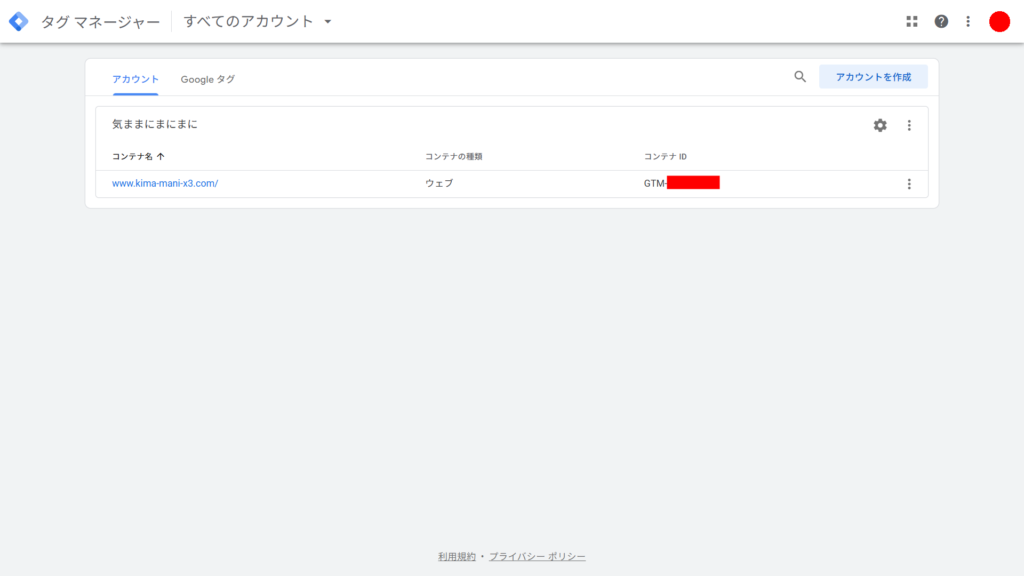Sort containers by コンテナ名 column

tap(135, 155)
